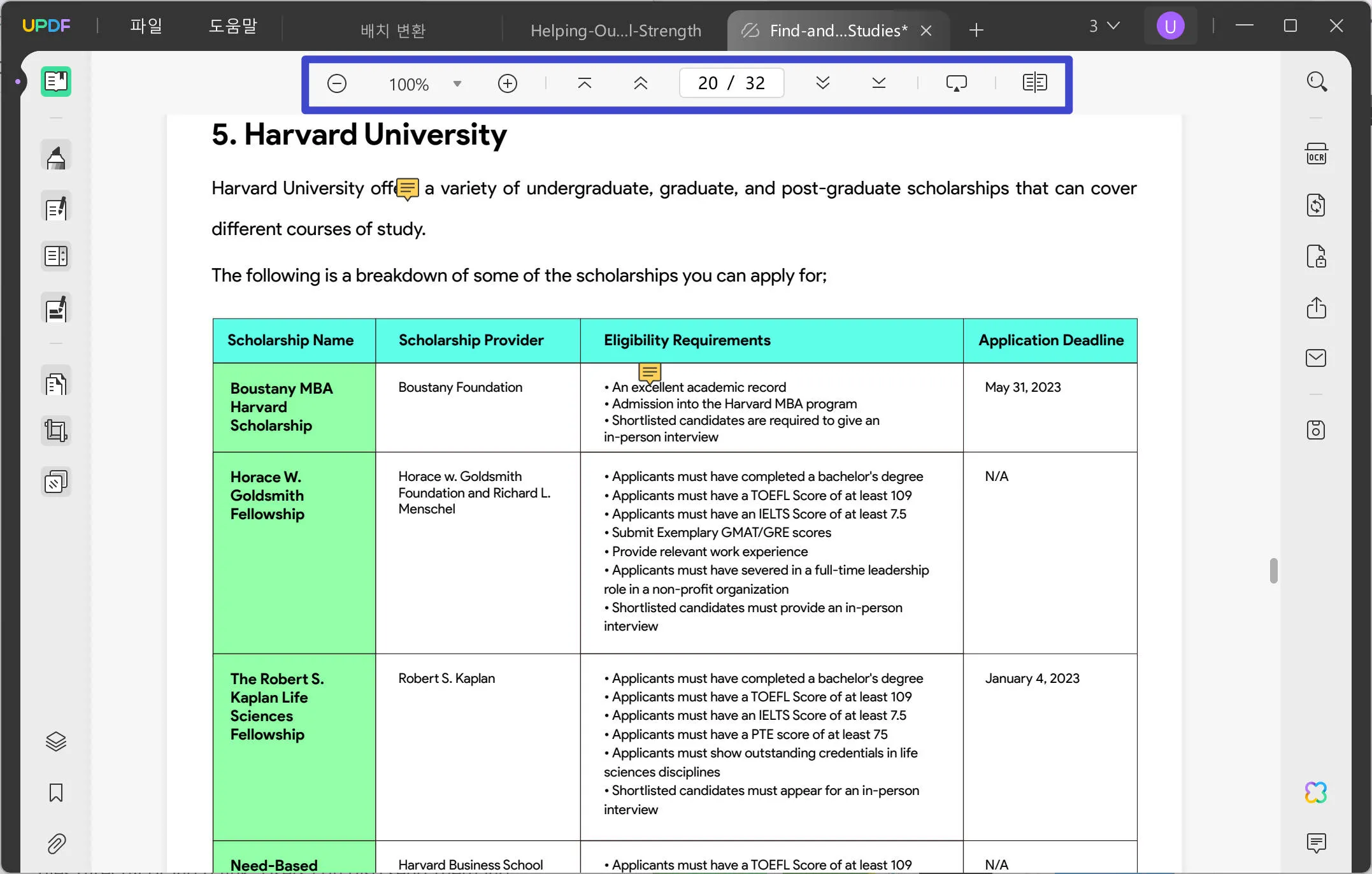Image resolution: width=1372 pixels, height=874 pixels.
Task: Select the Crop pages tool
Action: pyautogui.click(x=56, y=431)
